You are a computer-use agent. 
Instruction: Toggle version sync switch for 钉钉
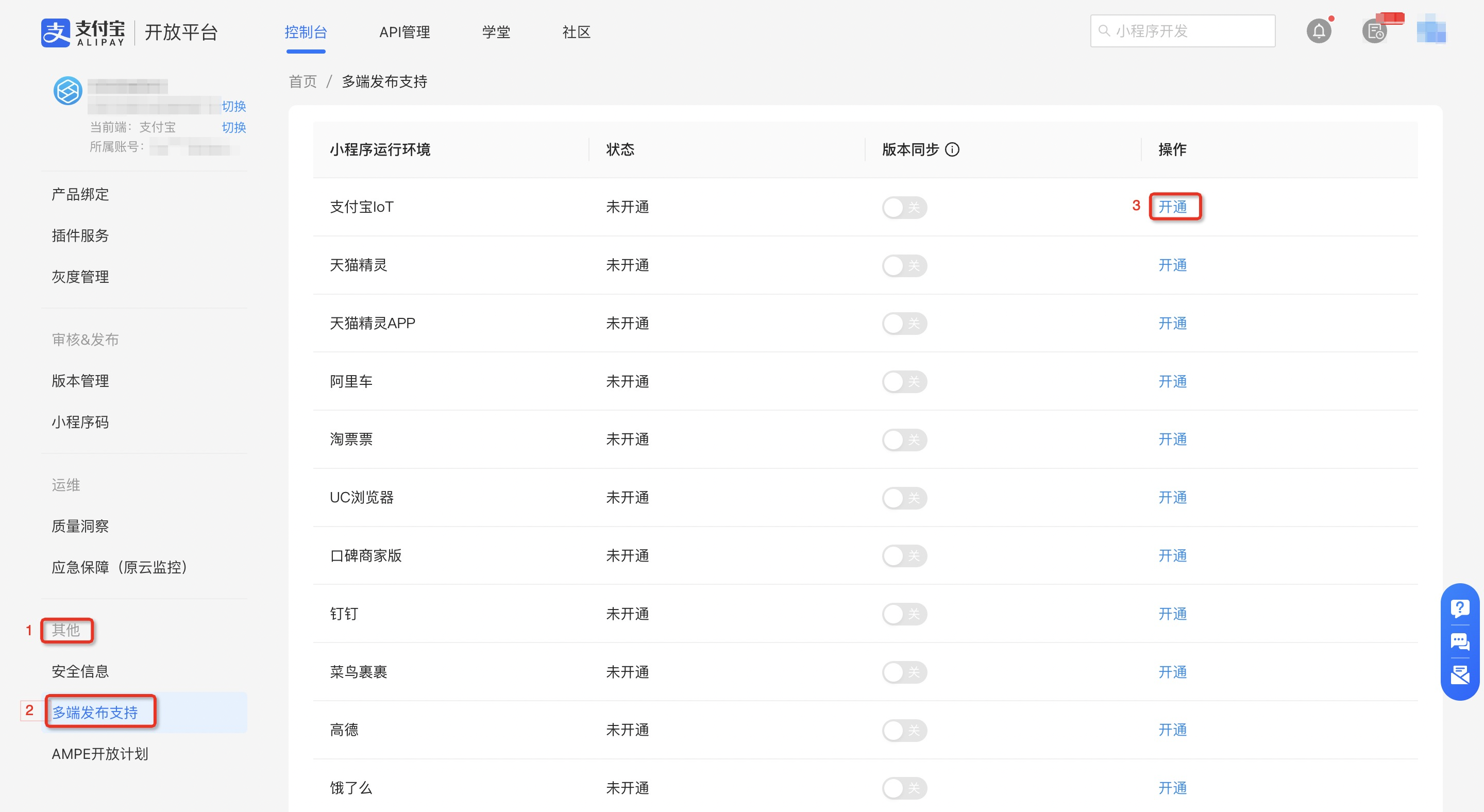tap(904, 614)
